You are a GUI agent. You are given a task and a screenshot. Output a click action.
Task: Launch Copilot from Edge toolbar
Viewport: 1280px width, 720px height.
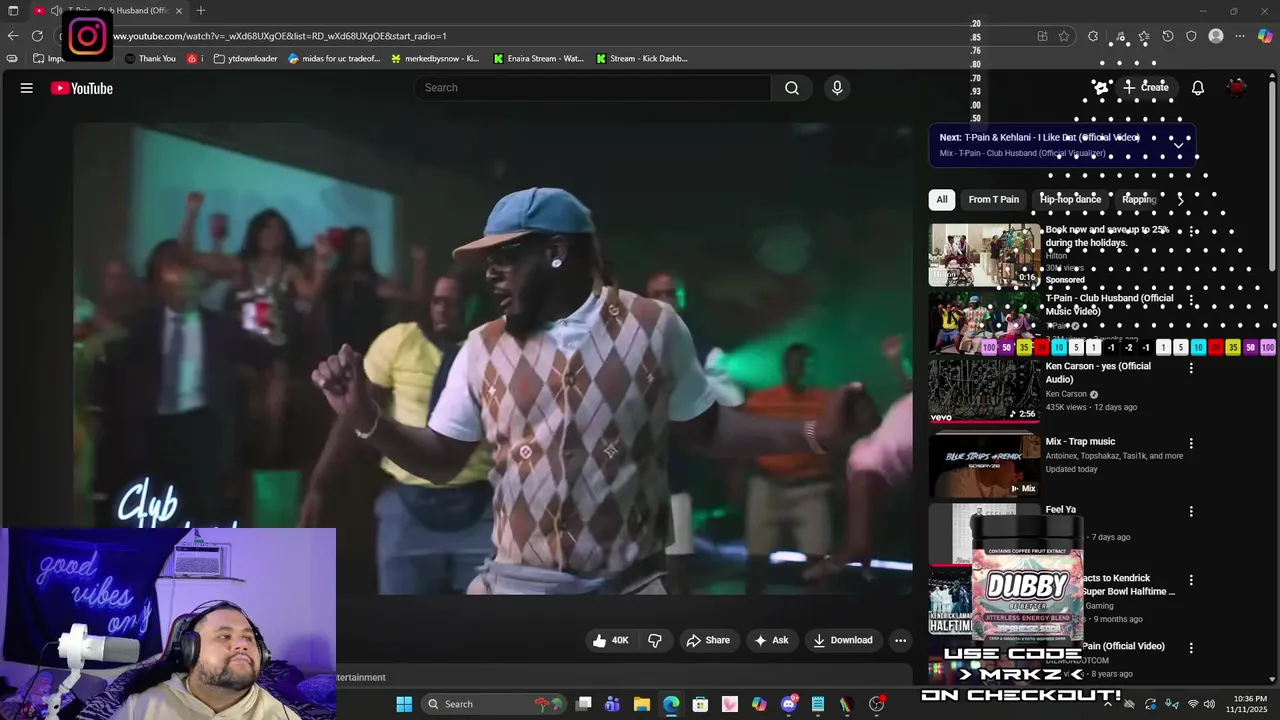1265,36
